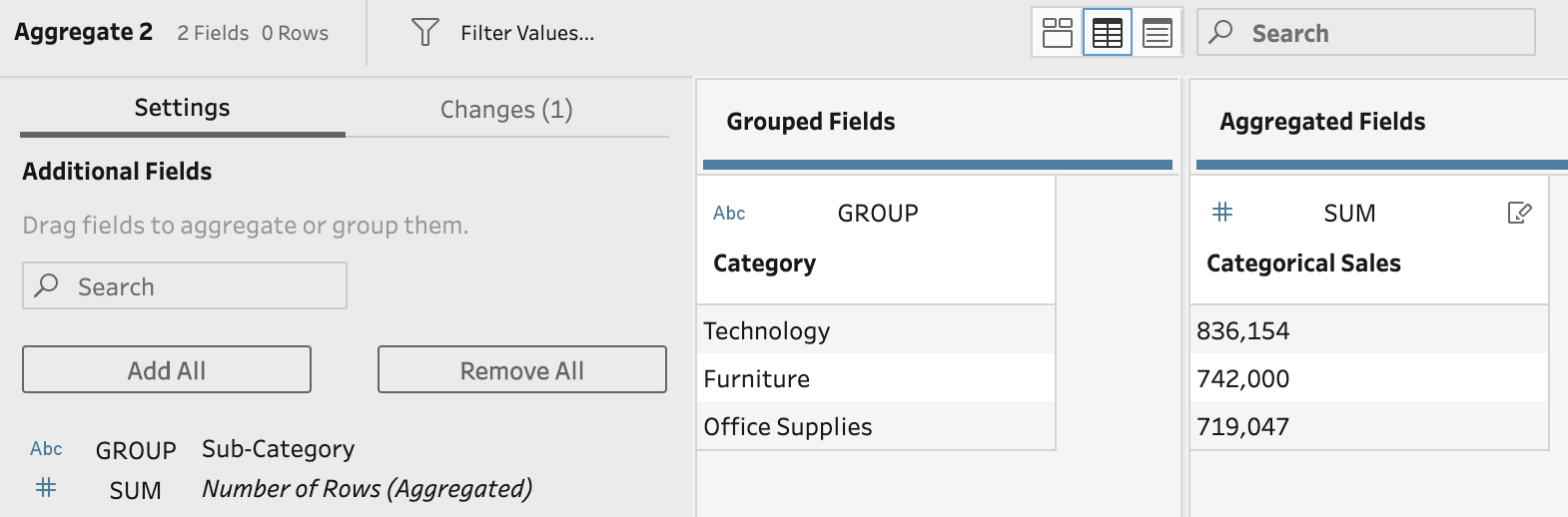Click the top-right Search field

click(x=1378, y=33)
